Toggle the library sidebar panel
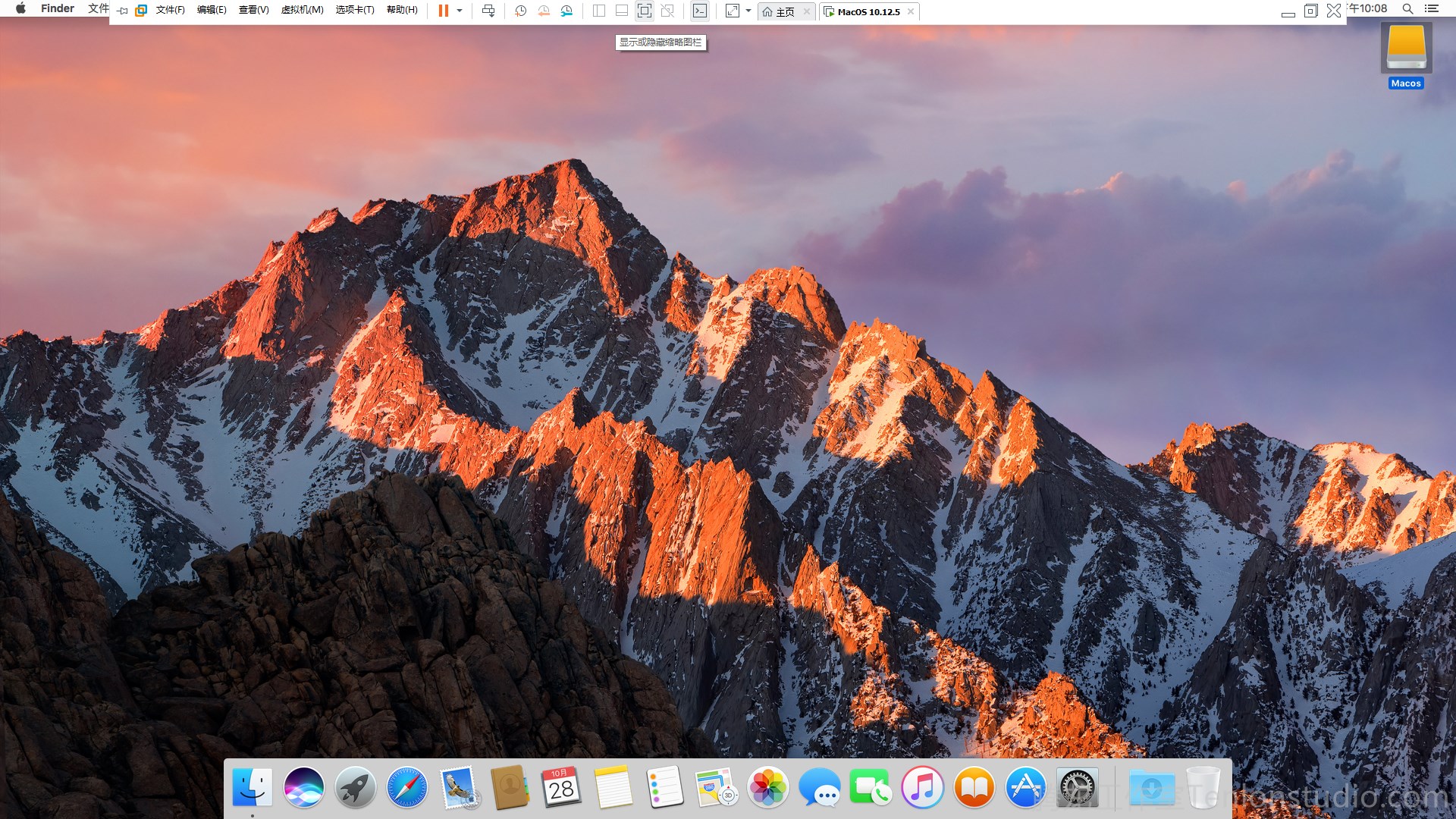This screenshot has width=1456, height=819. point(599,11)
